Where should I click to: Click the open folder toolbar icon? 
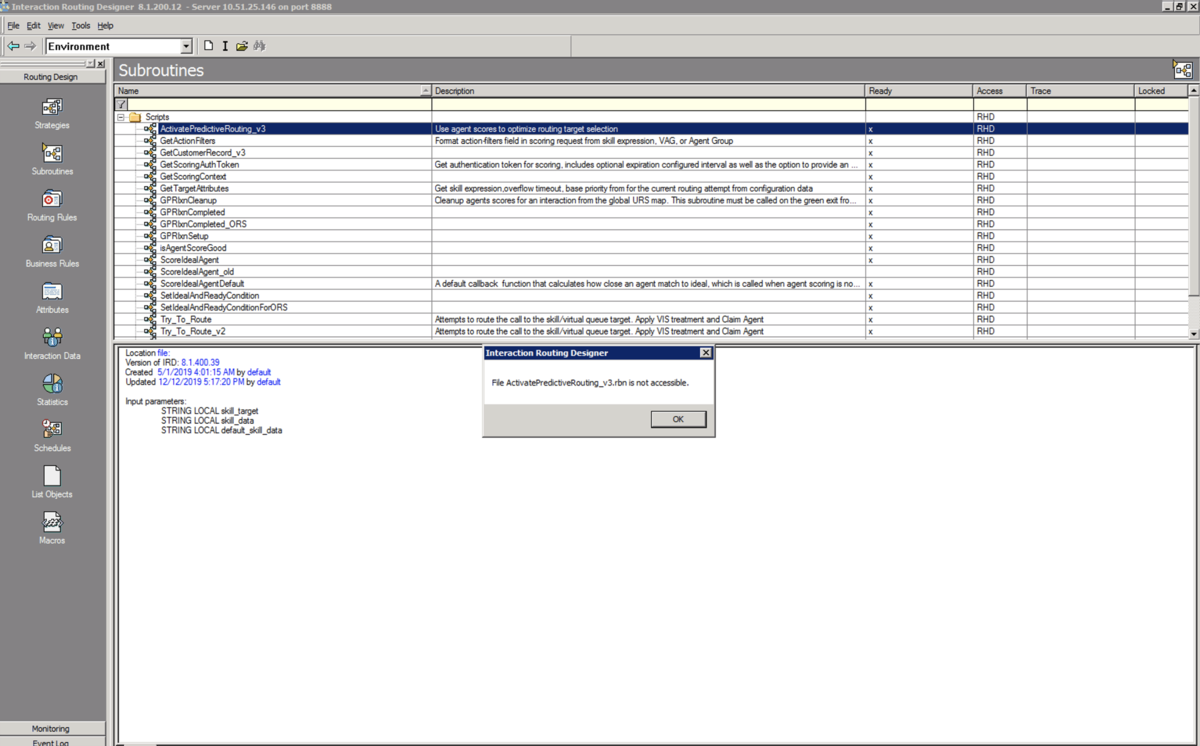click(242, 46)
